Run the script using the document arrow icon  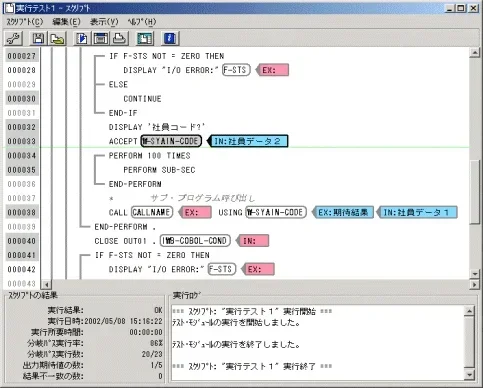[x=81, y=38]
